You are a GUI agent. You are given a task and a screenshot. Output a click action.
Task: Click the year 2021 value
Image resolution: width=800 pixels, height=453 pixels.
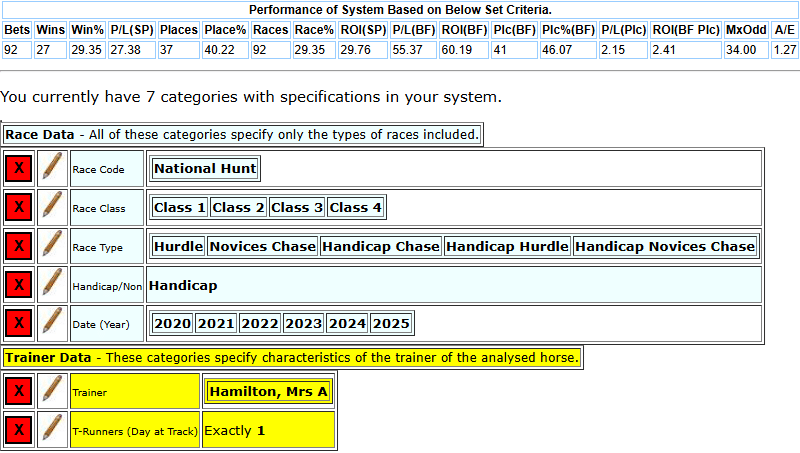pyautogui.click(x=216, y=323)
